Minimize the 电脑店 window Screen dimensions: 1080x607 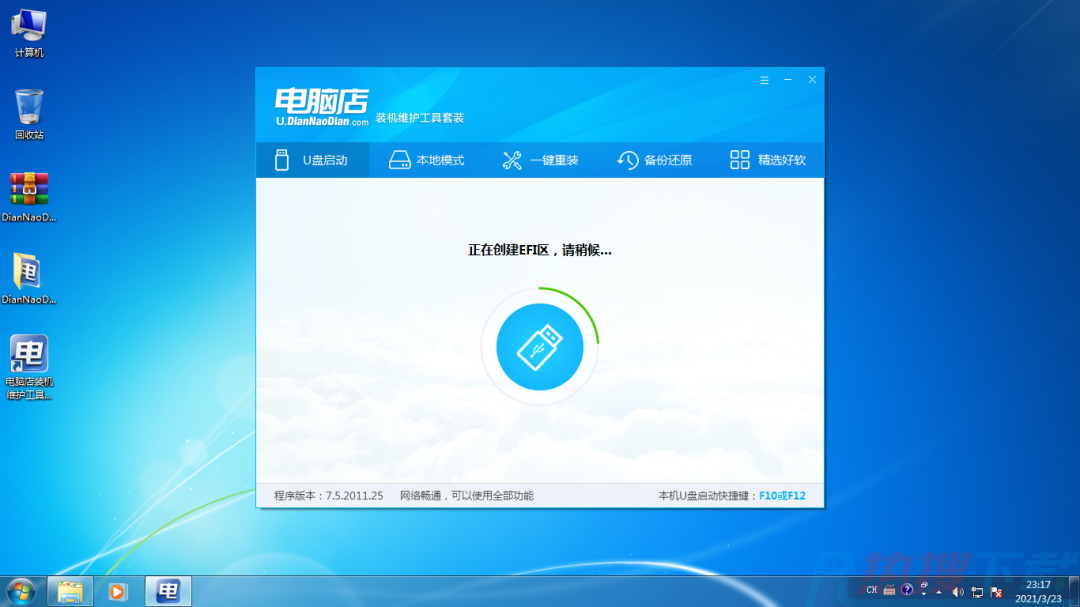(787, 80)
